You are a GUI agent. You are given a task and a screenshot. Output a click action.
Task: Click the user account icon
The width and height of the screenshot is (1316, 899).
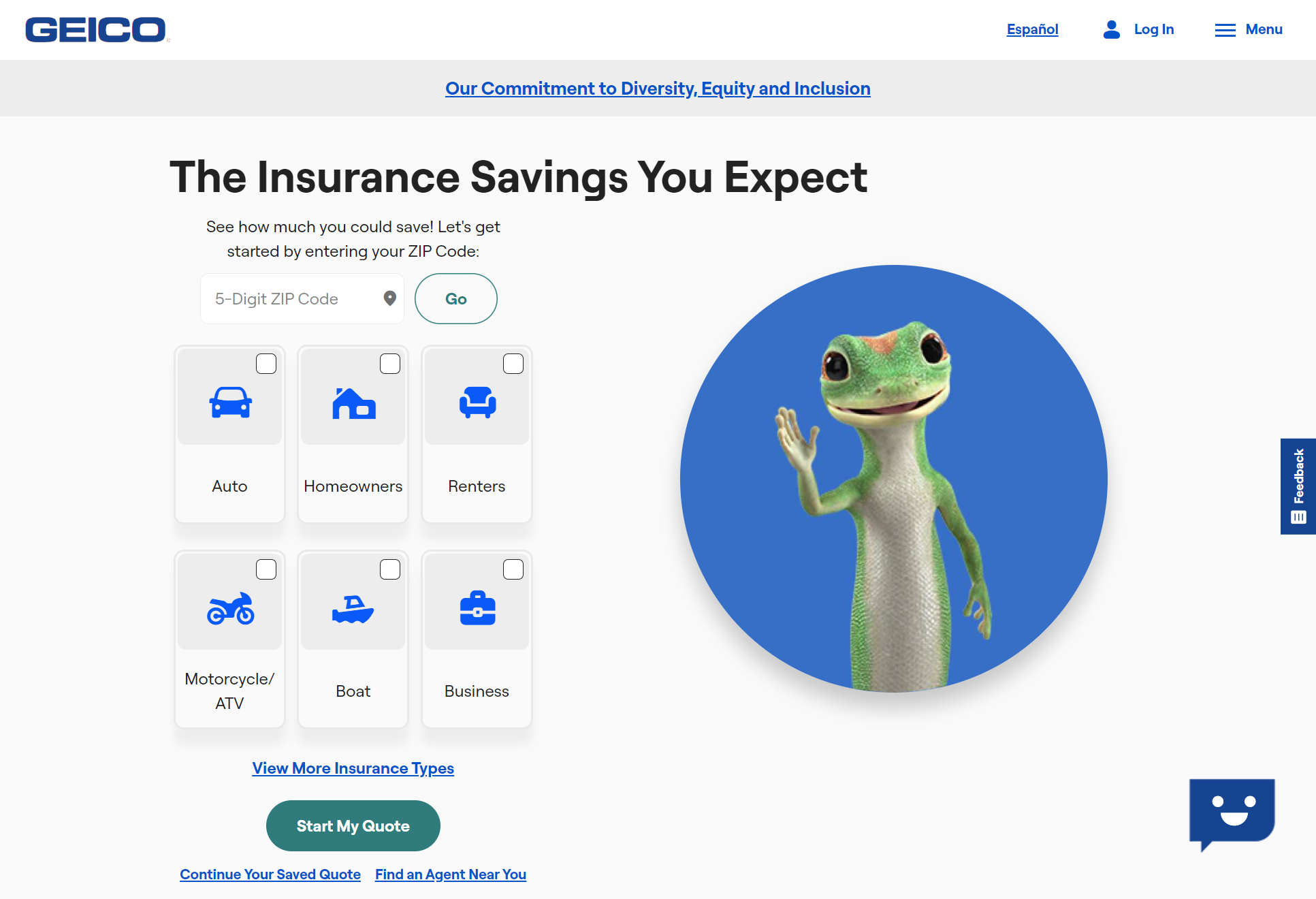[x=1109, y=30]
